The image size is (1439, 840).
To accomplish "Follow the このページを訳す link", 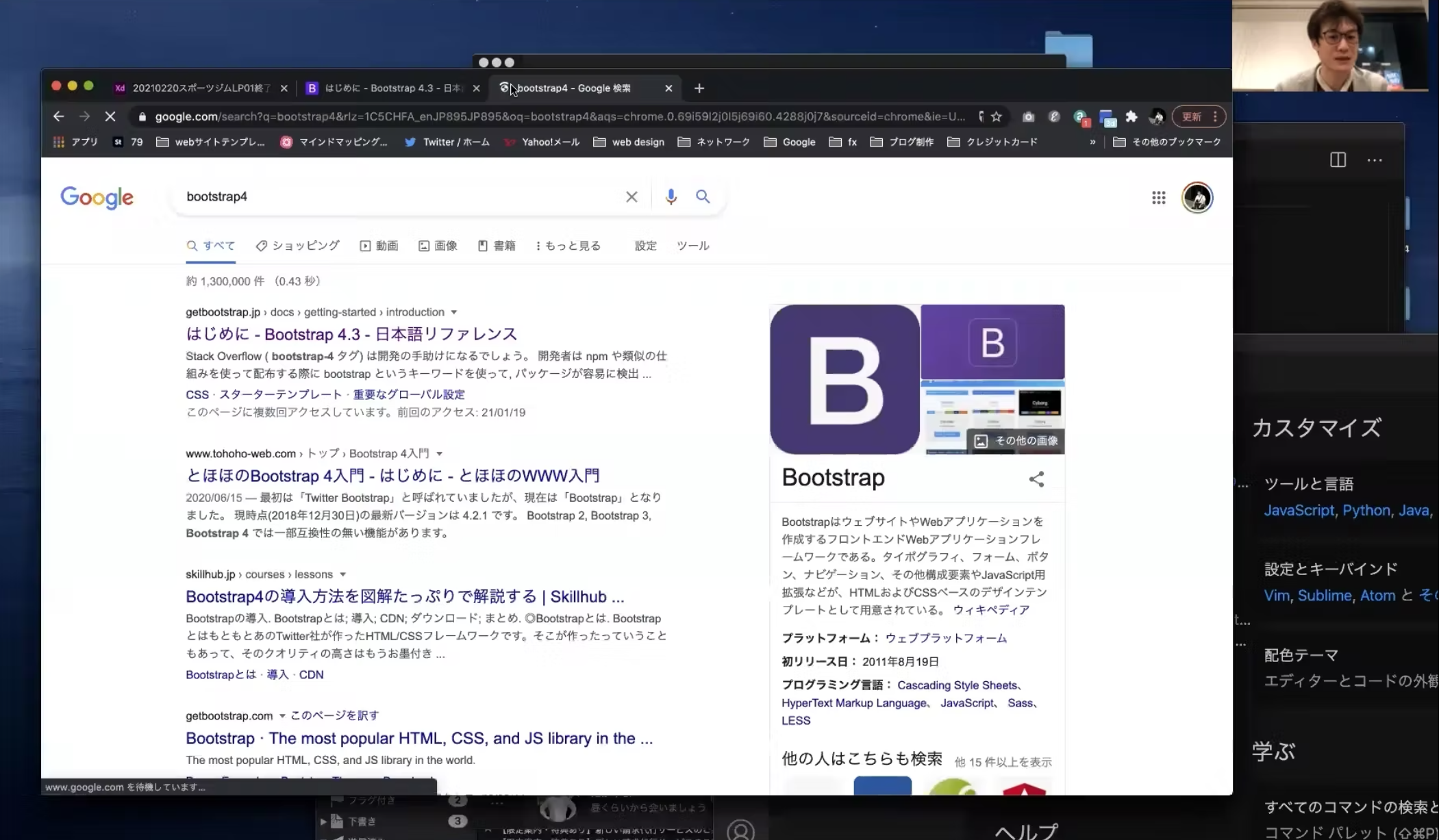I will (334, 715).
